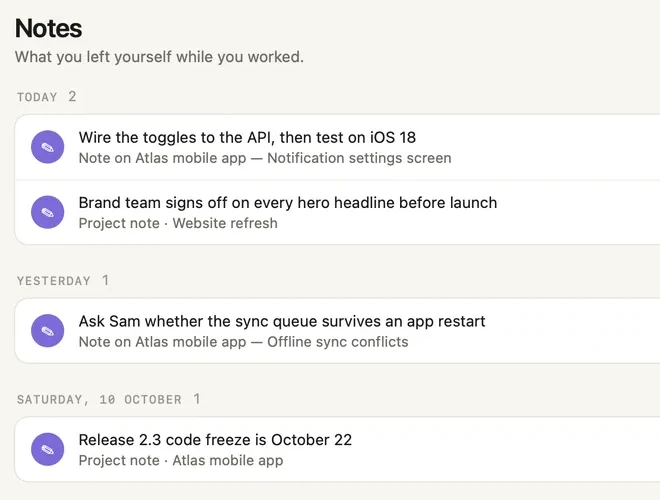Open note 'Wire the toggles to the API, then test on iOS 18'
660x500 pixels.
click(247, 138)
